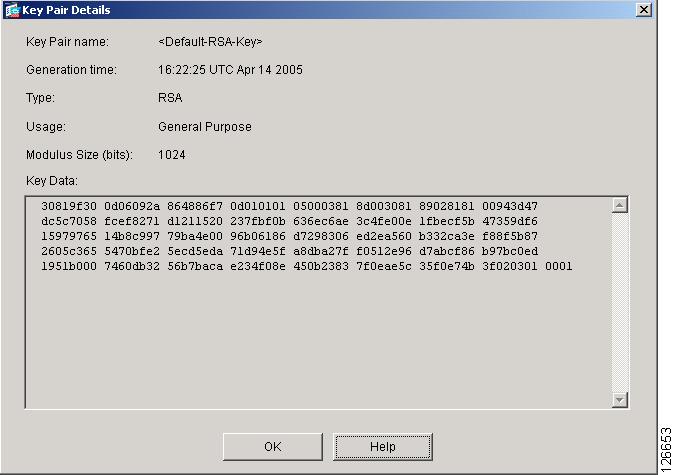Click the Key Pair Details title icon
Screen dimensions: 673x475
coord(12,10)
